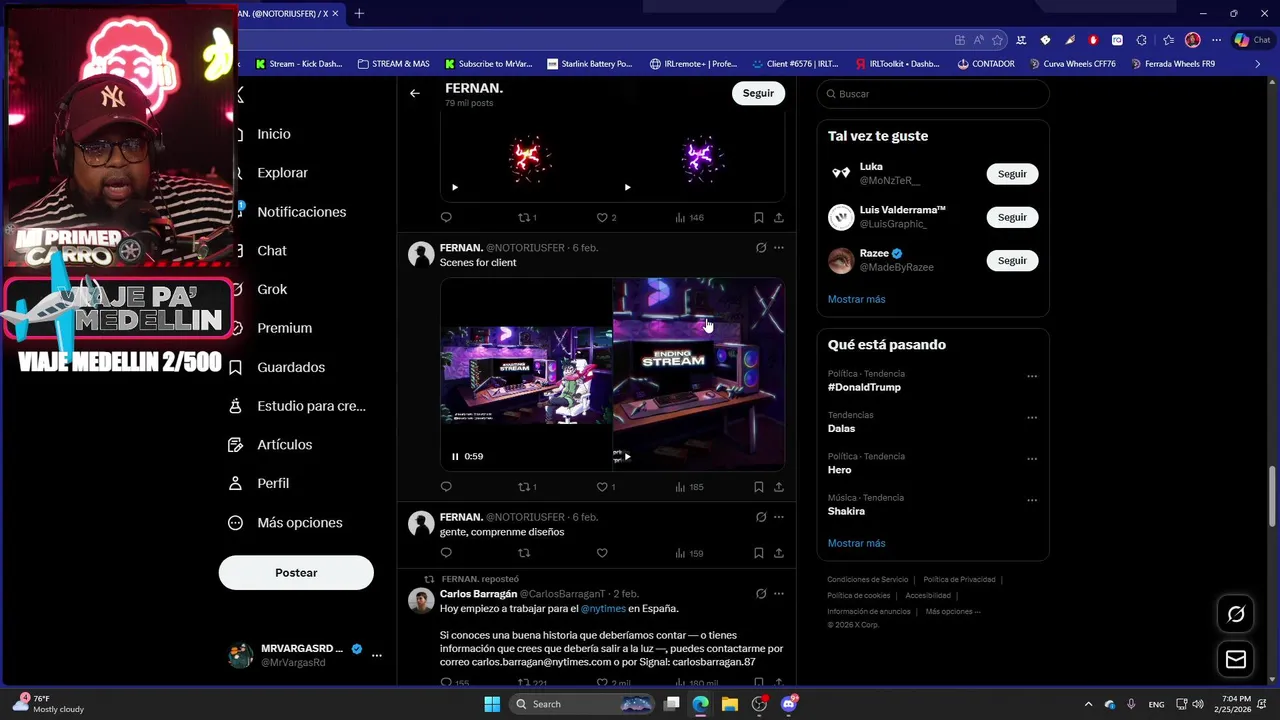Open options for Shakira trend
This screenshot has width=1280, height=720.
coord(1032,501)
